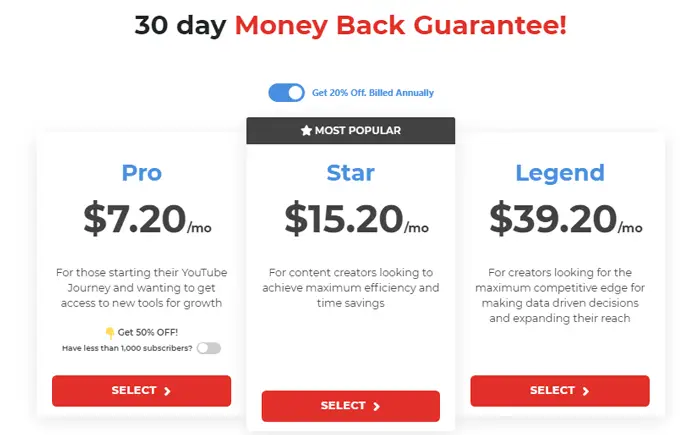The width and height of the screenshot is (700, 435).
Task: Click the $39.20/mo price text
Action: click(566, 219)
